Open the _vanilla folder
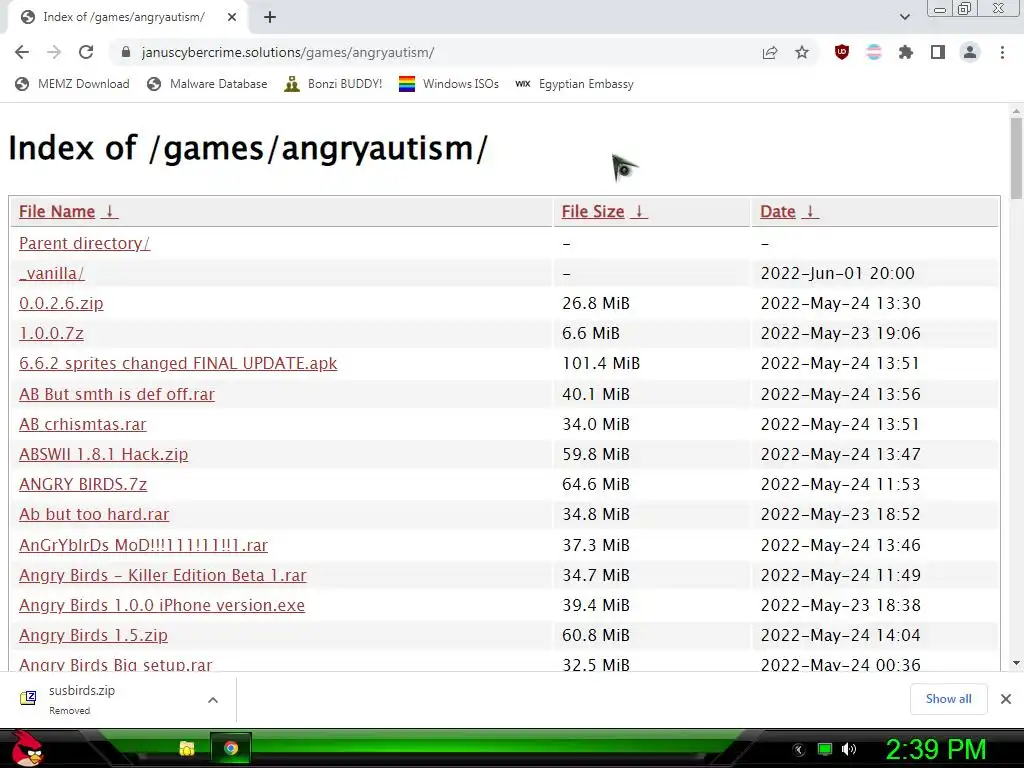The width and height of the screenshot is (1024, 768). click(x=52, y=273)
